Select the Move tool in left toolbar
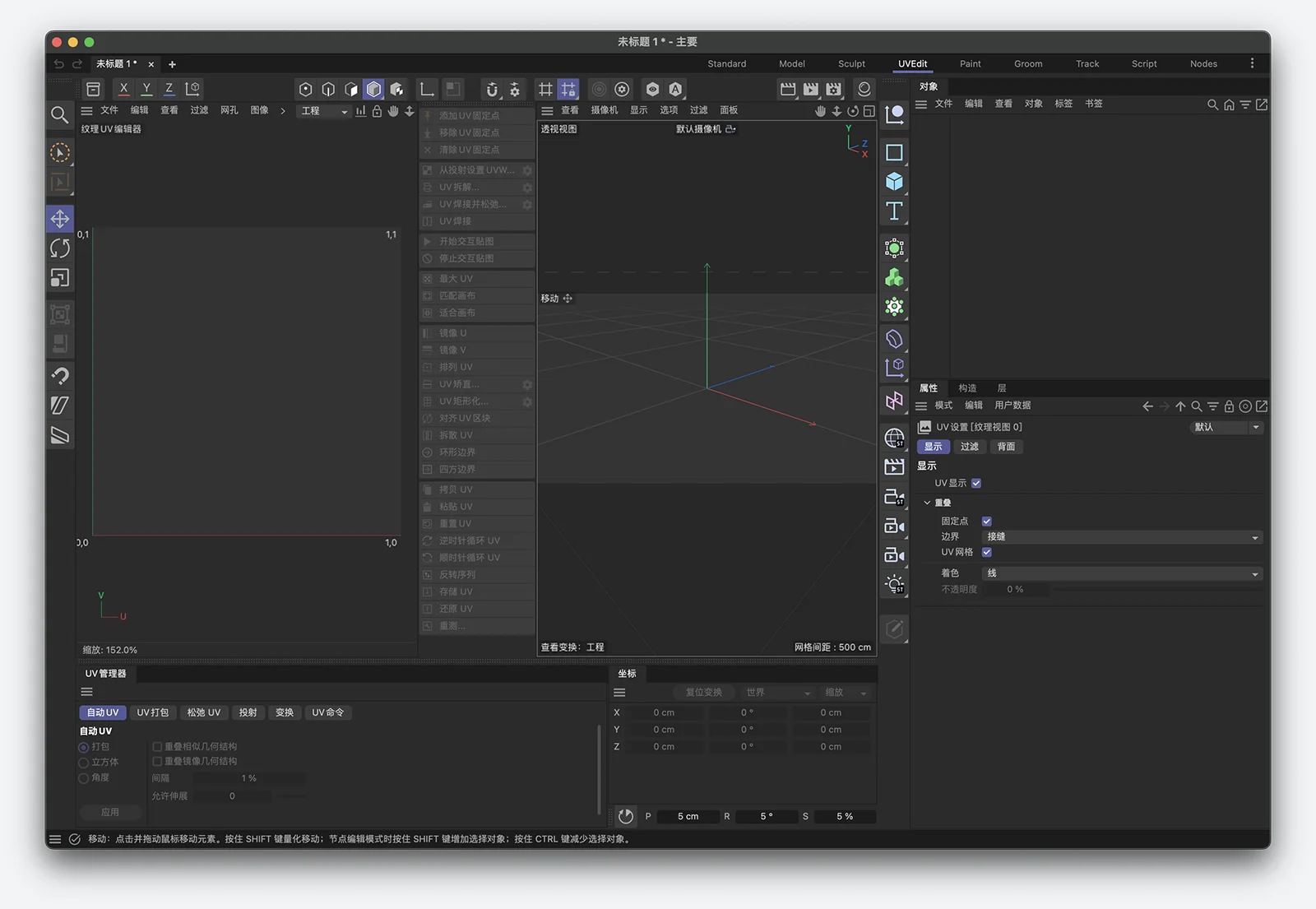Screen dimensions: 1316x909 [x=60, y=219]
